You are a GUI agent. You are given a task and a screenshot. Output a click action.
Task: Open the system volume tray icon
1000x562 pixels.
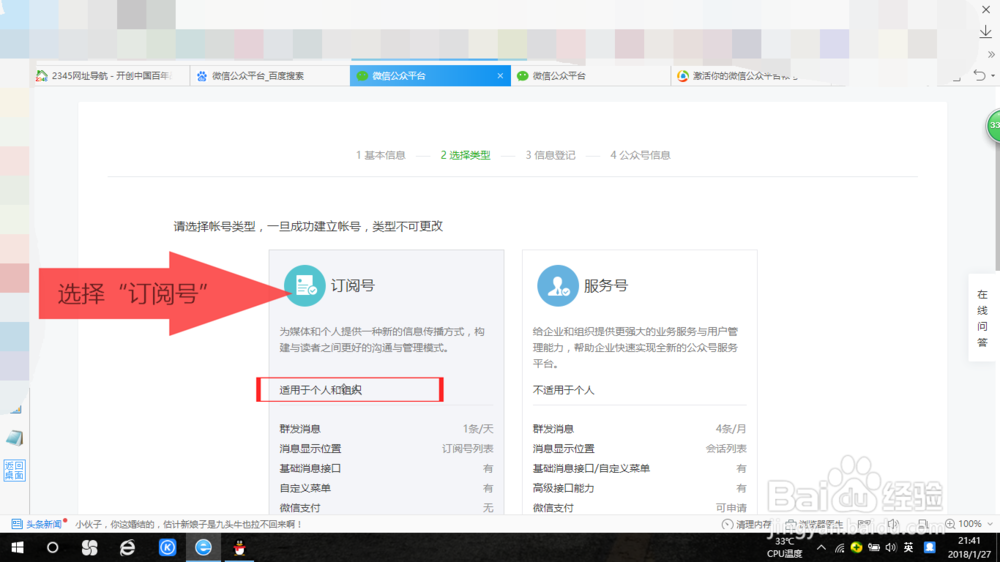891,547
